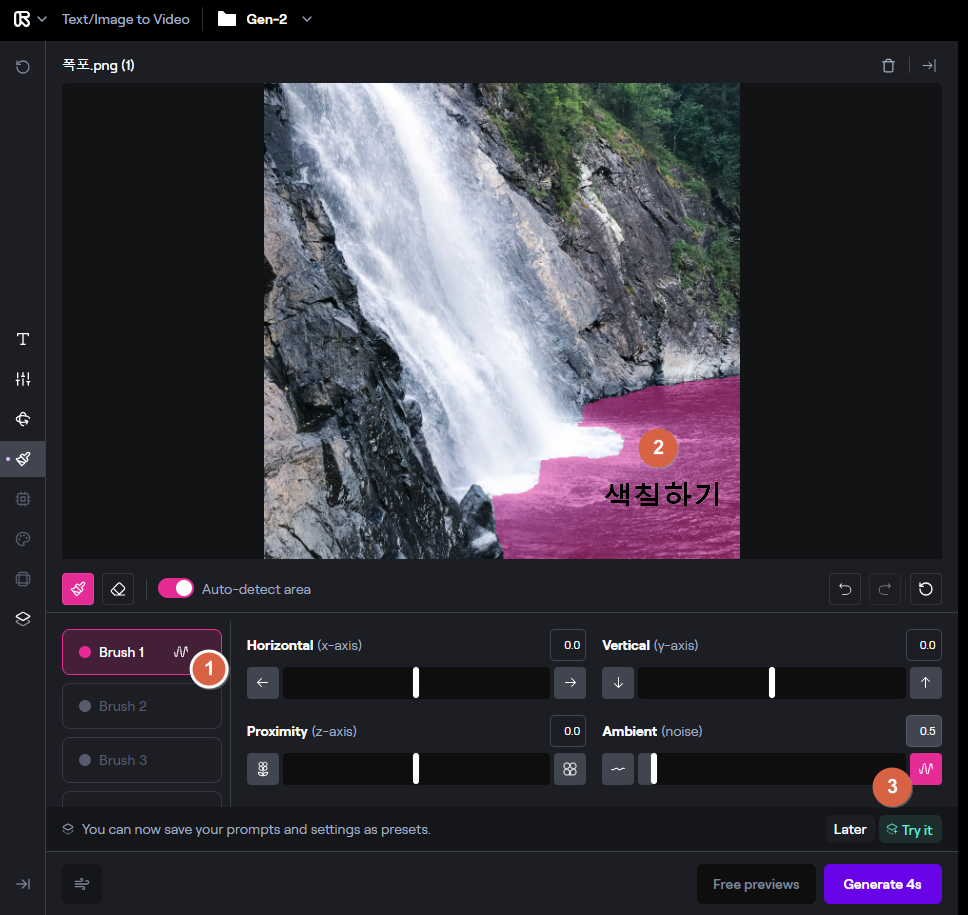Click the Ambient value field 0.5
This screenshot has height=915, width=968.
[x=924, y=731]
